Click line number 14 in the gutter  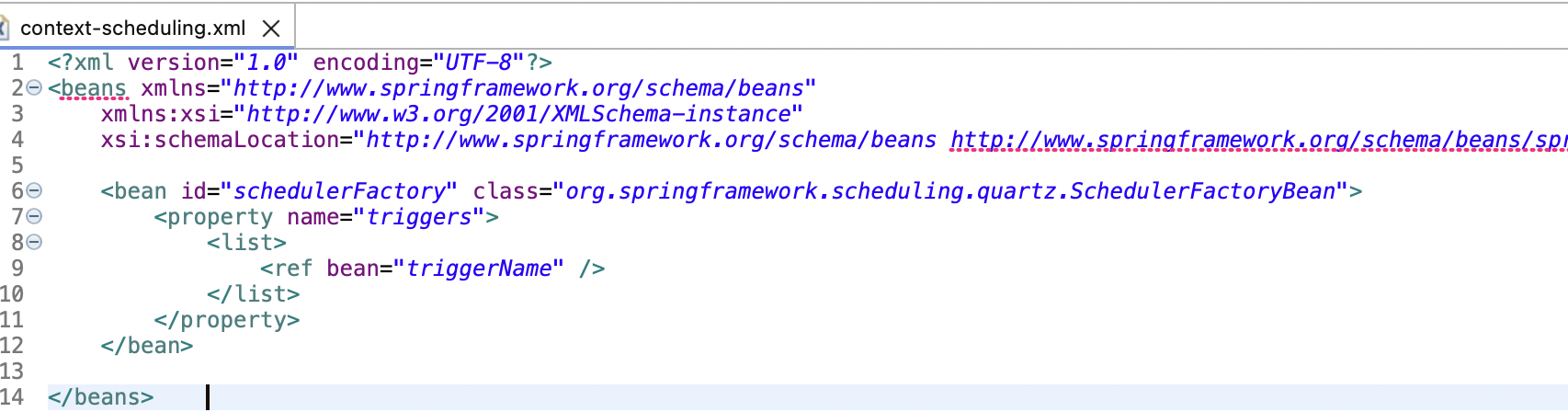click(12, 397)
